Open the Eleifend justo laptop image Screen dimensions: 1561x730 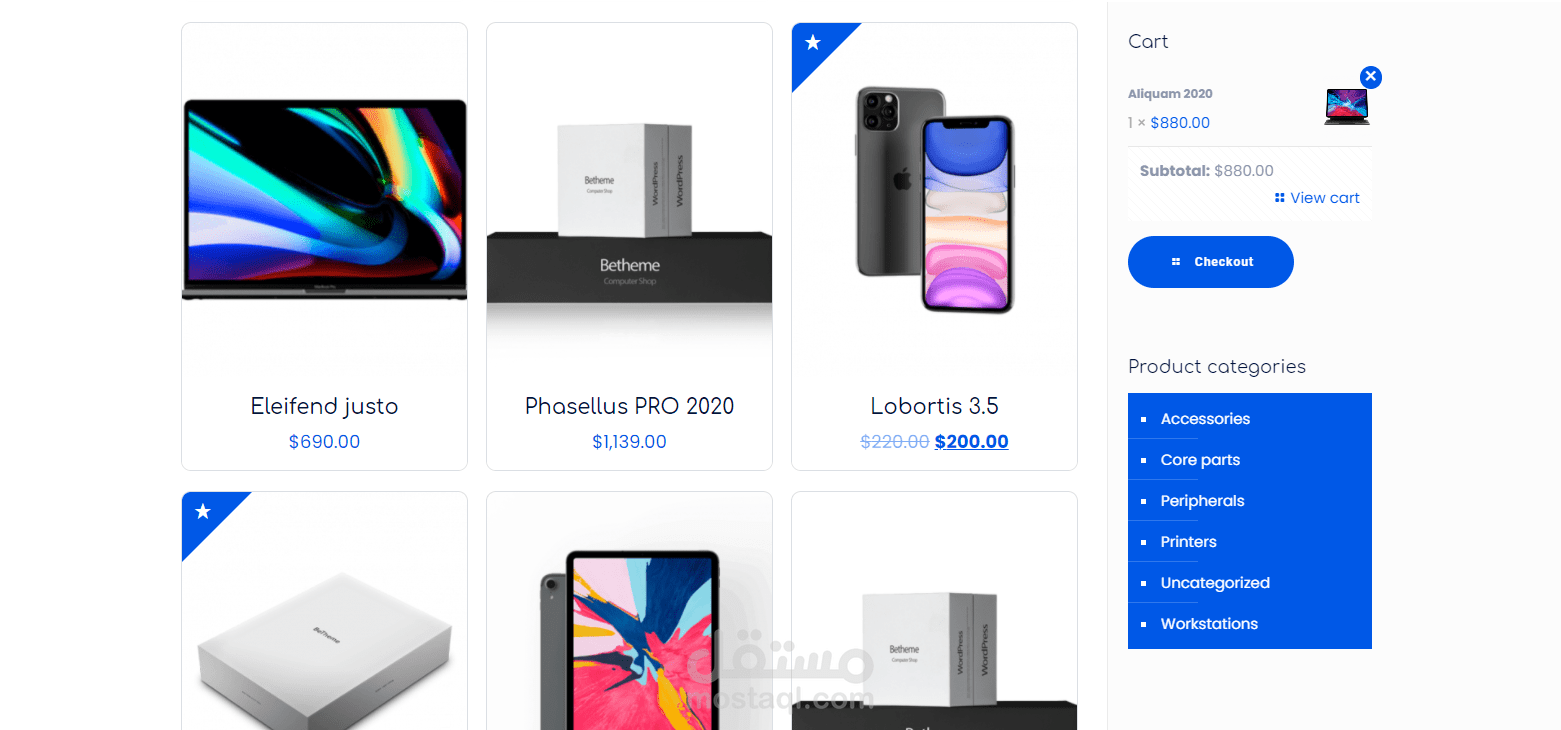tap(325, 200)
